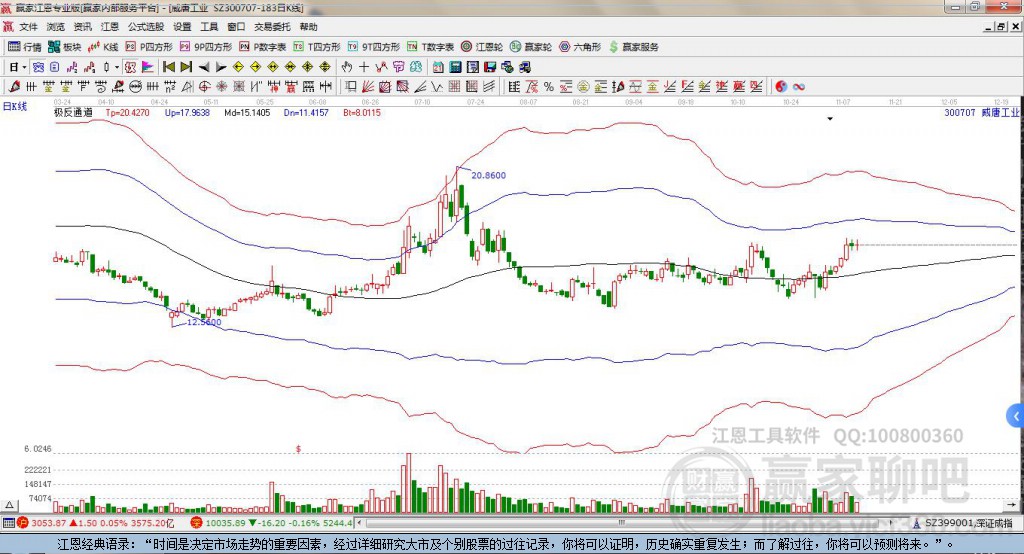
Task: Click the black left arrow icon
Action: tap(204, 67)
